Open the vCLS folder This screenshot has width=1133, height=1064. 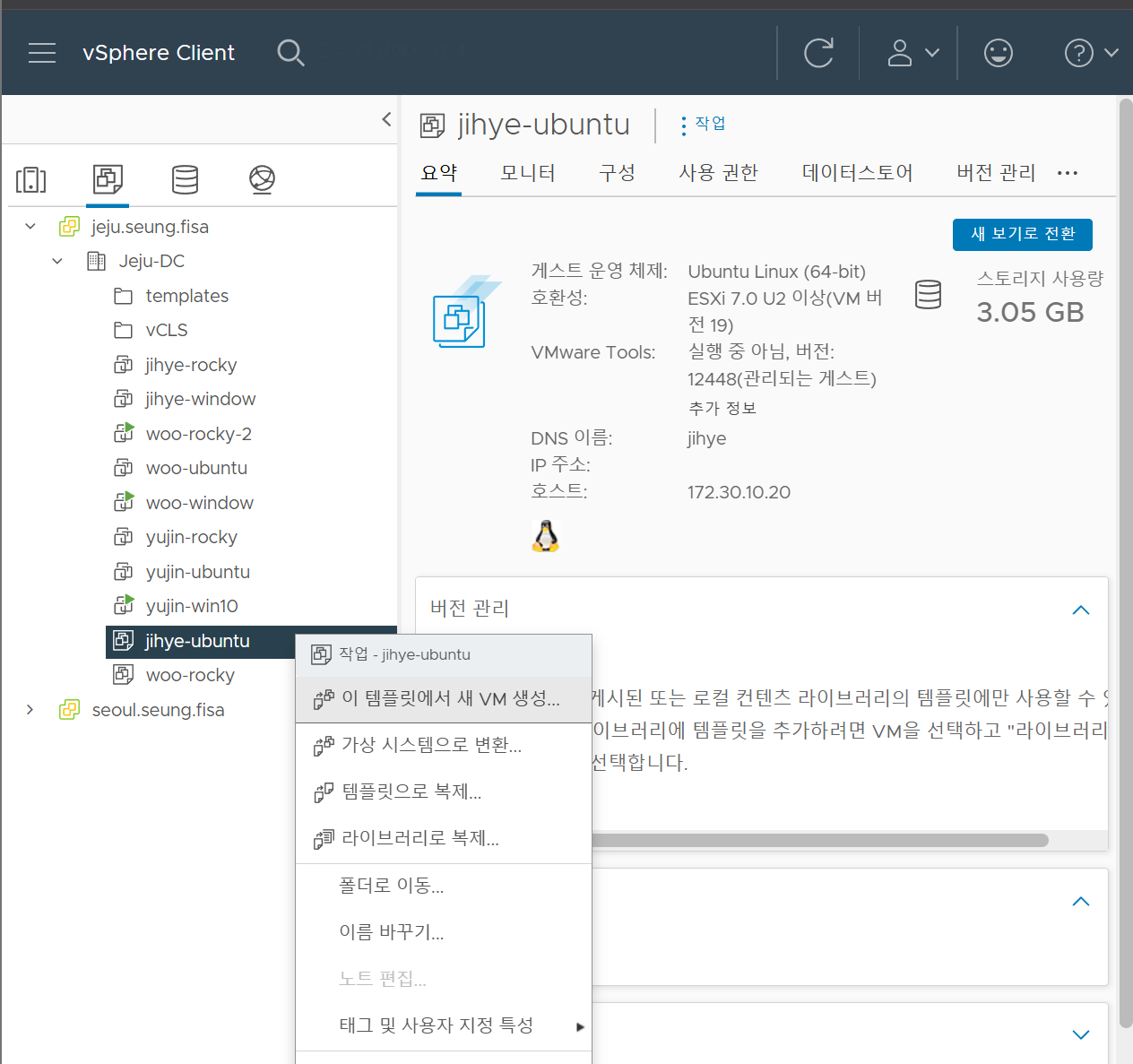[167, 330]
